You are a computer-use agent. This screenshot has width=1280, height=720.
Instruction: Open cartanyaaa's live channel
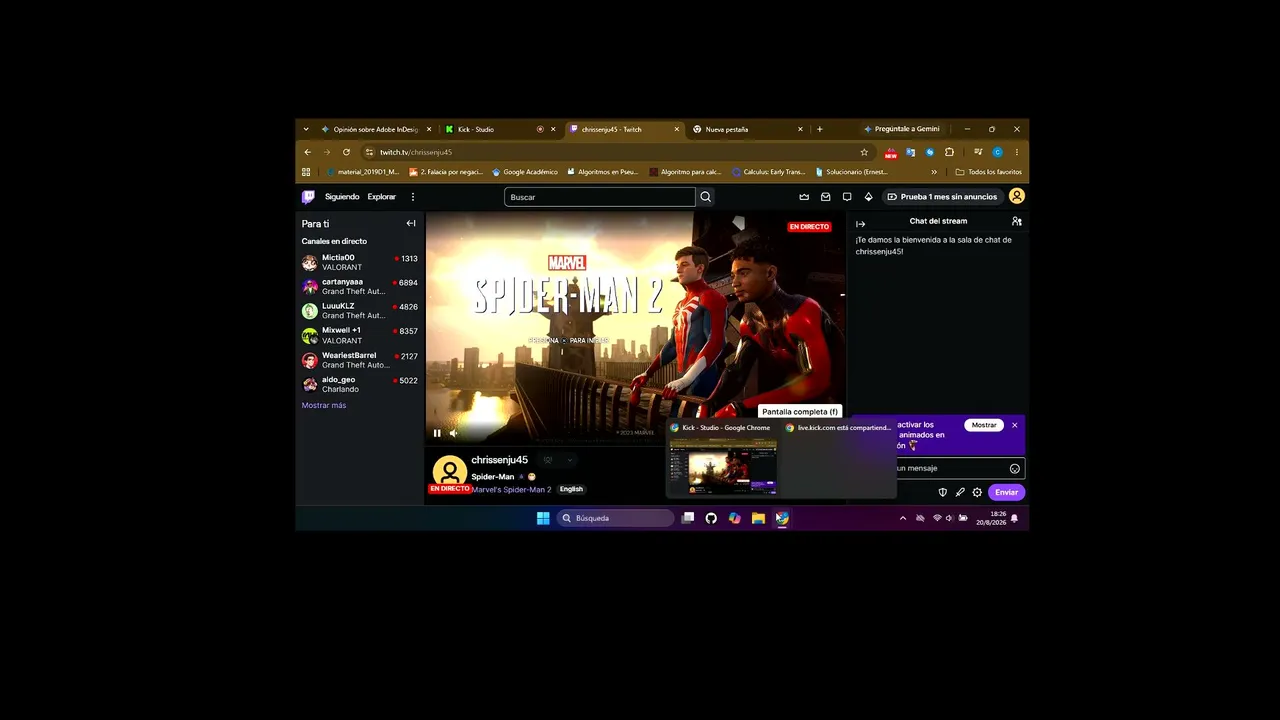pos(360,286)
